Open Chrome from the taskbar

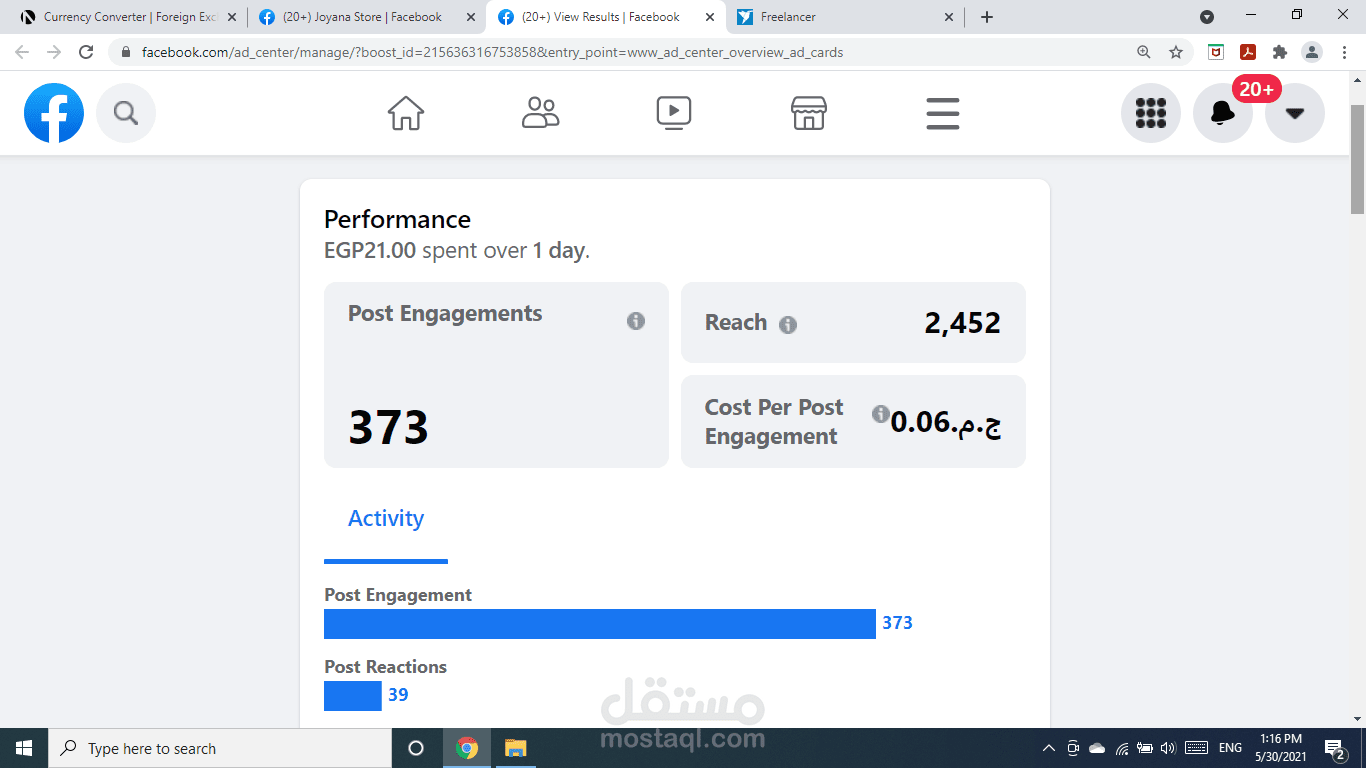click(x=466, y=748)
